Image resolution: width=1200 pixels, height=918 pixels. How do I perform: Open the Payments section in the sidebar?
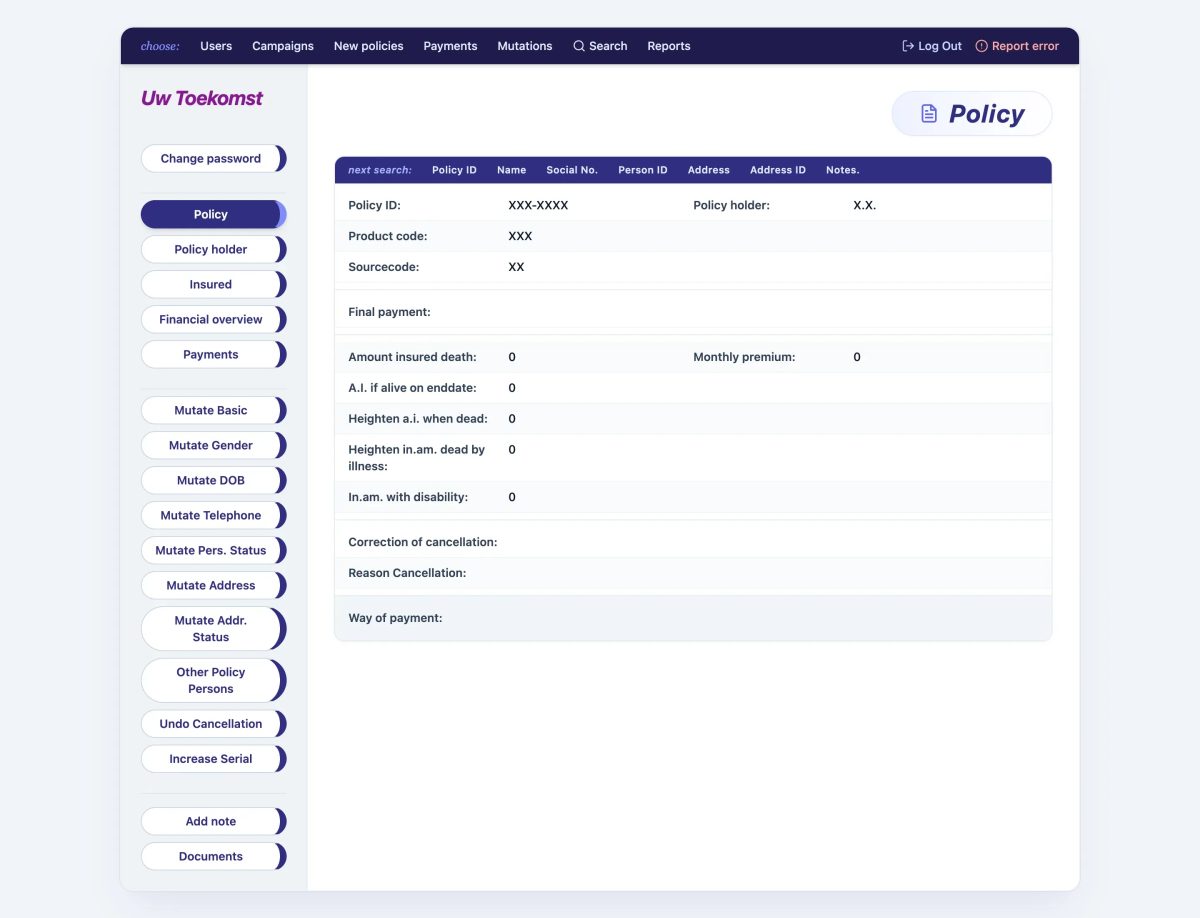[x=213, y=354]
